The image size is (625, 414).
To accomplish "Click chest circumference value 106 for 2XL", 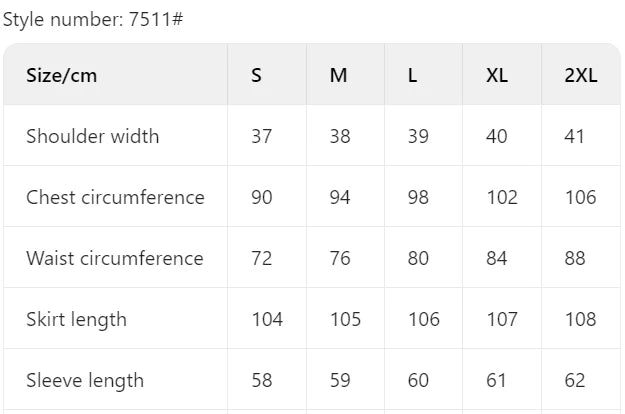I will pos(579,197).
